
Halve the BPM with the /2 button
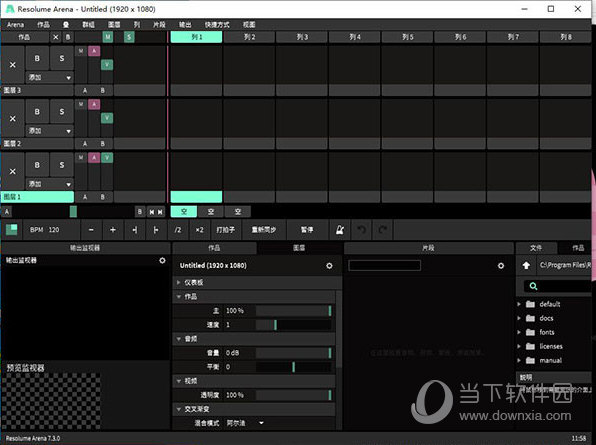coord(178,230)
